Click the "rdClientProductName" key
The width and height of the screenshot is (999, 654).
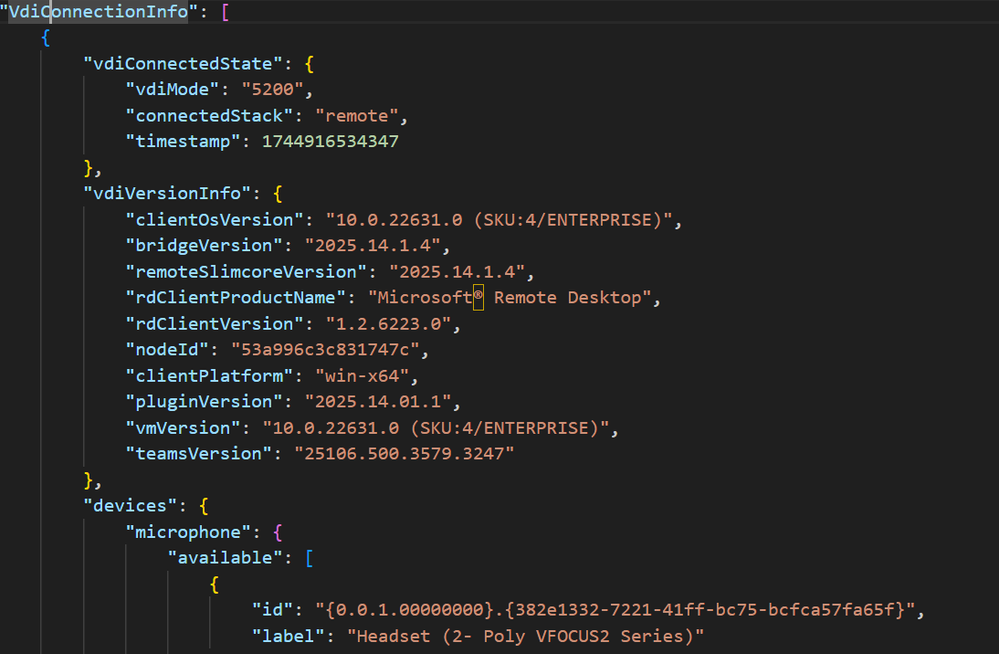point(235,298)
